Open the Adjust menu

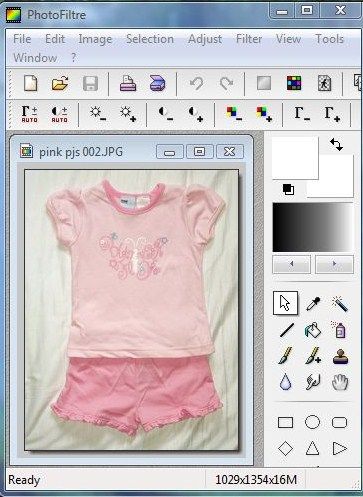[205, 39]
